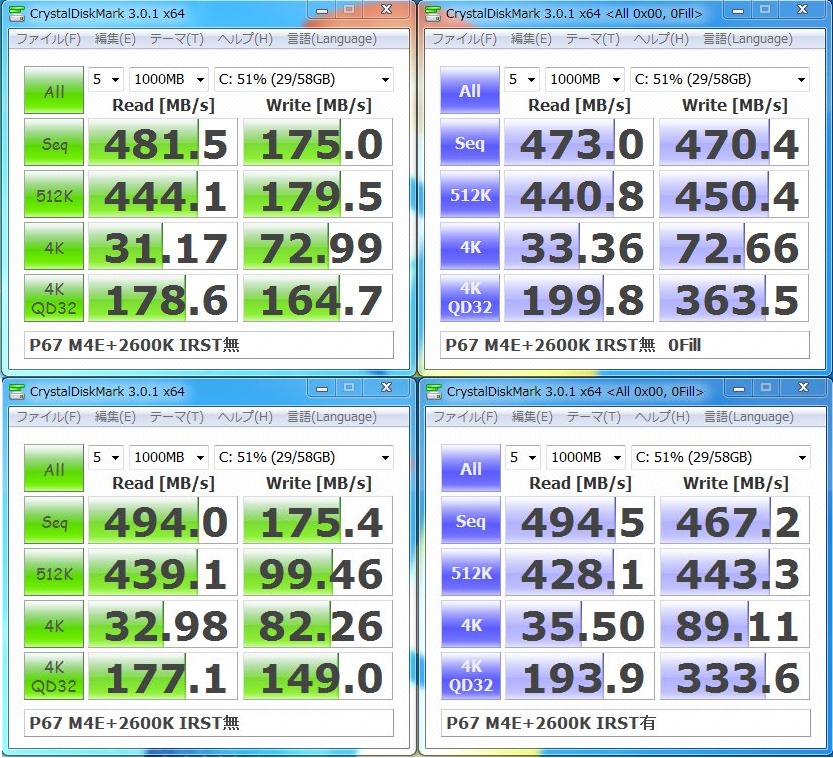Image resolution: width=833 pixels, height=758 pixels.
Task: Run 4K QD32 test in top-left green window
Action: tap(54, 298)
